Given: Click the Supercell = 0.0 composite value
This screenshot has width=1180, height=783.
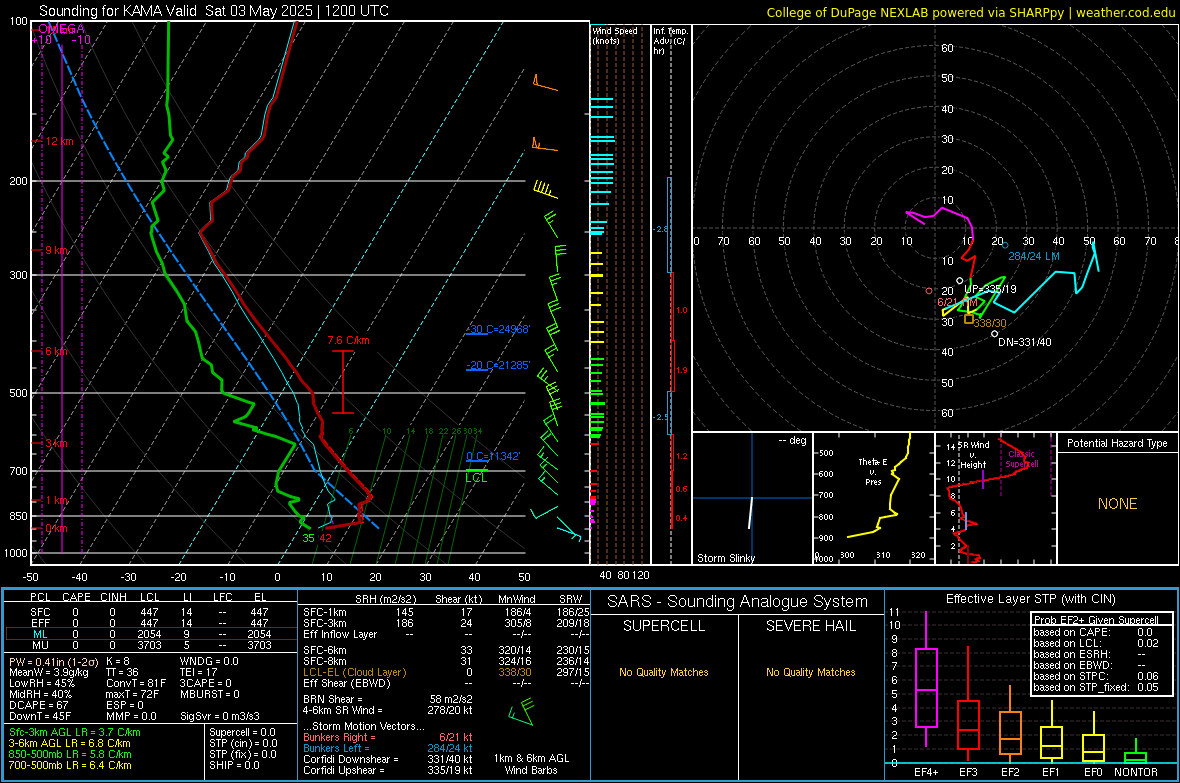Looking at the screenshot, I should [x=242, y=733].
